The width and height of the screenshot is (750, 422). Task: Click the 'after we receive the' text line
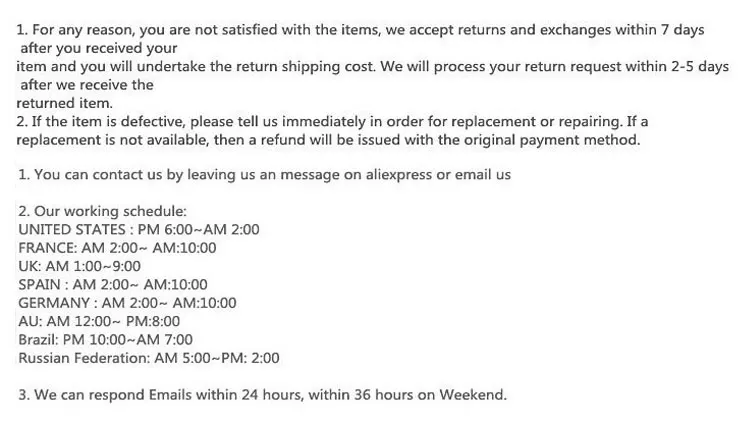tap(87, 85)
